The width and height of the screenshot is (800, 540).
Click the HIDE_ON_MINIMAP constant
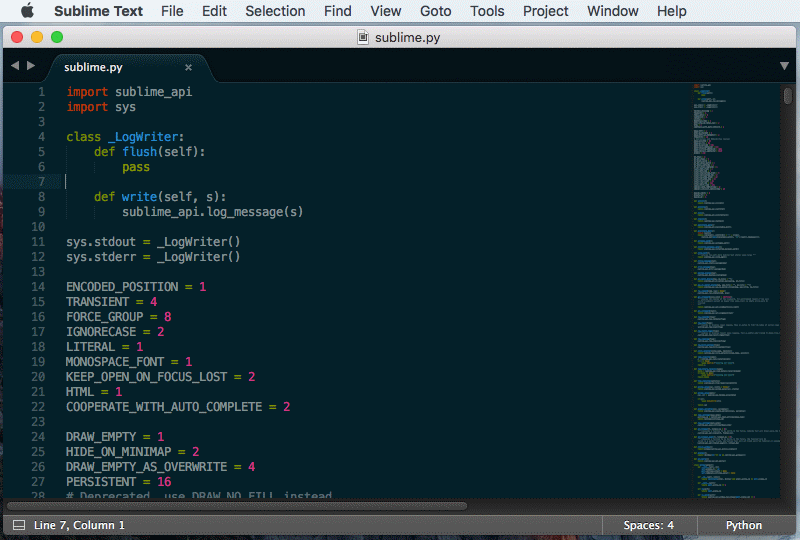tap(118, 452)
